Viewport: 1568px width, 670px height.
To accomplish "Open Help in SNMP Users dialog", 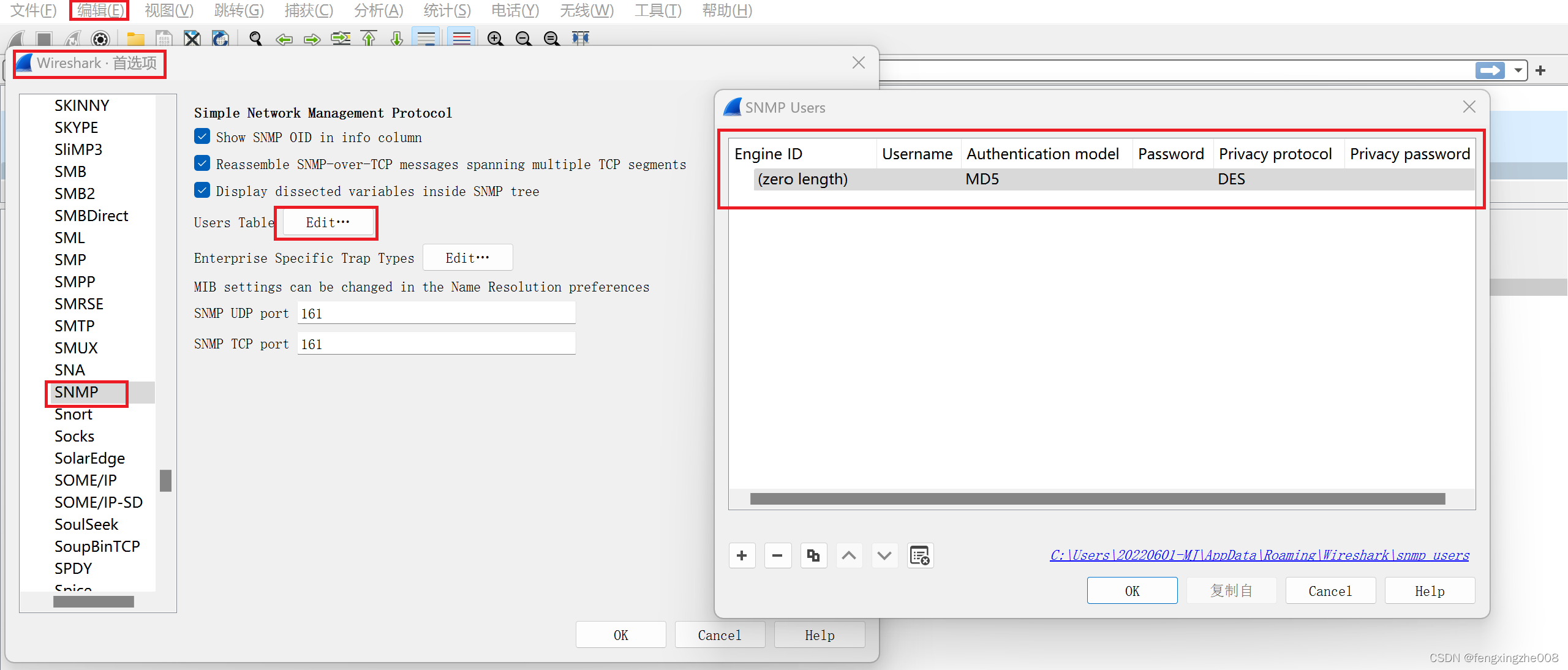I will point(1430,591).
